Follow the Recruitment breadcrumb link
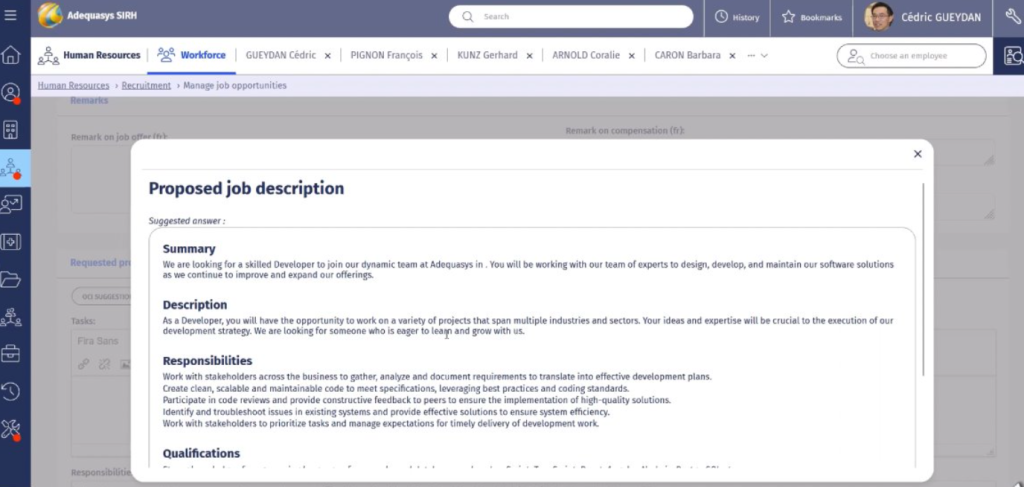 coord(147,86)
